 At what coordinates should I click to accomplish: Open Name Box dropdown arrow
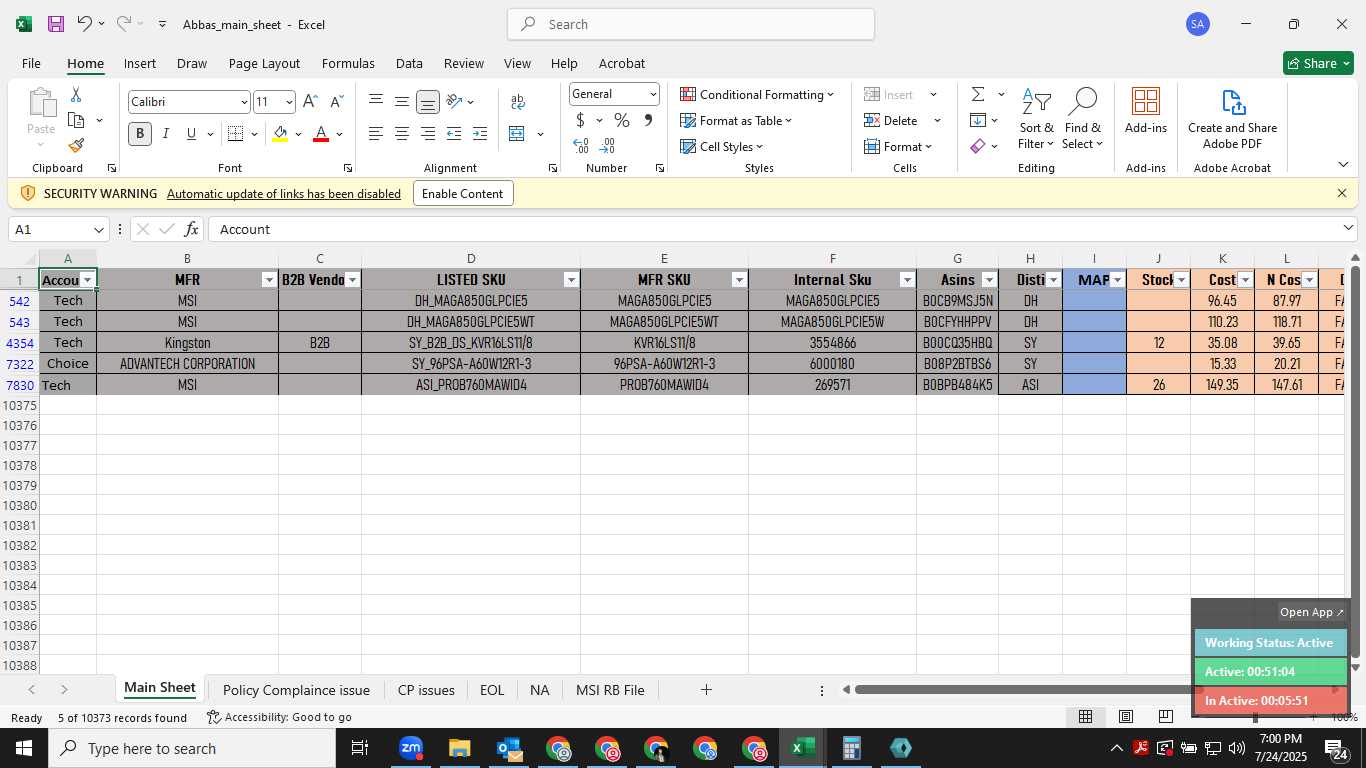[98, 229]
